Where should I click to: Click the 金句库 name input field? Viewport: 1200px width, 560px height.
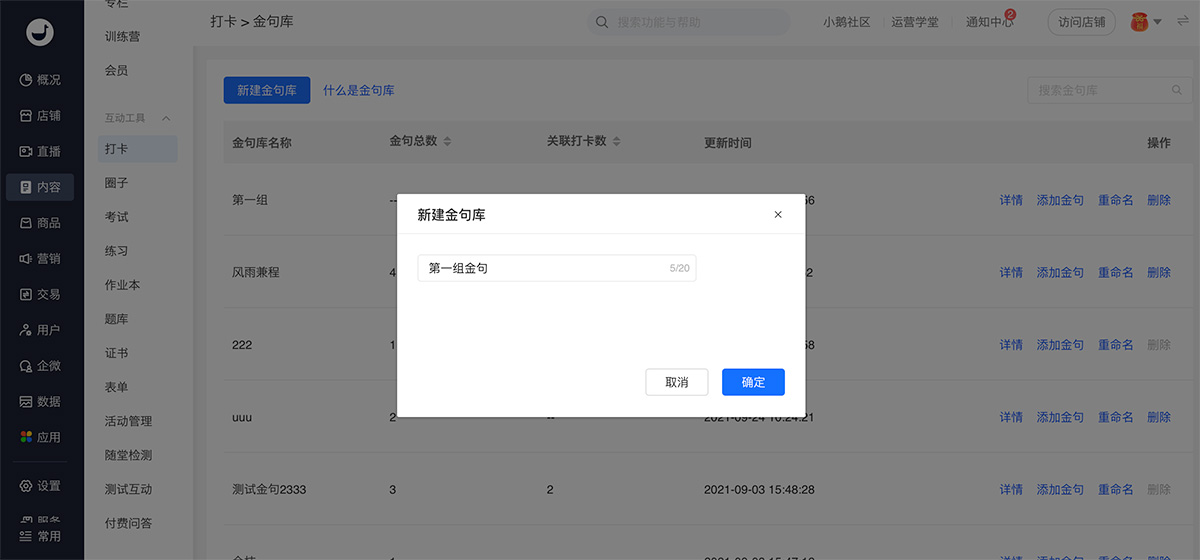[x=545, y=268]
